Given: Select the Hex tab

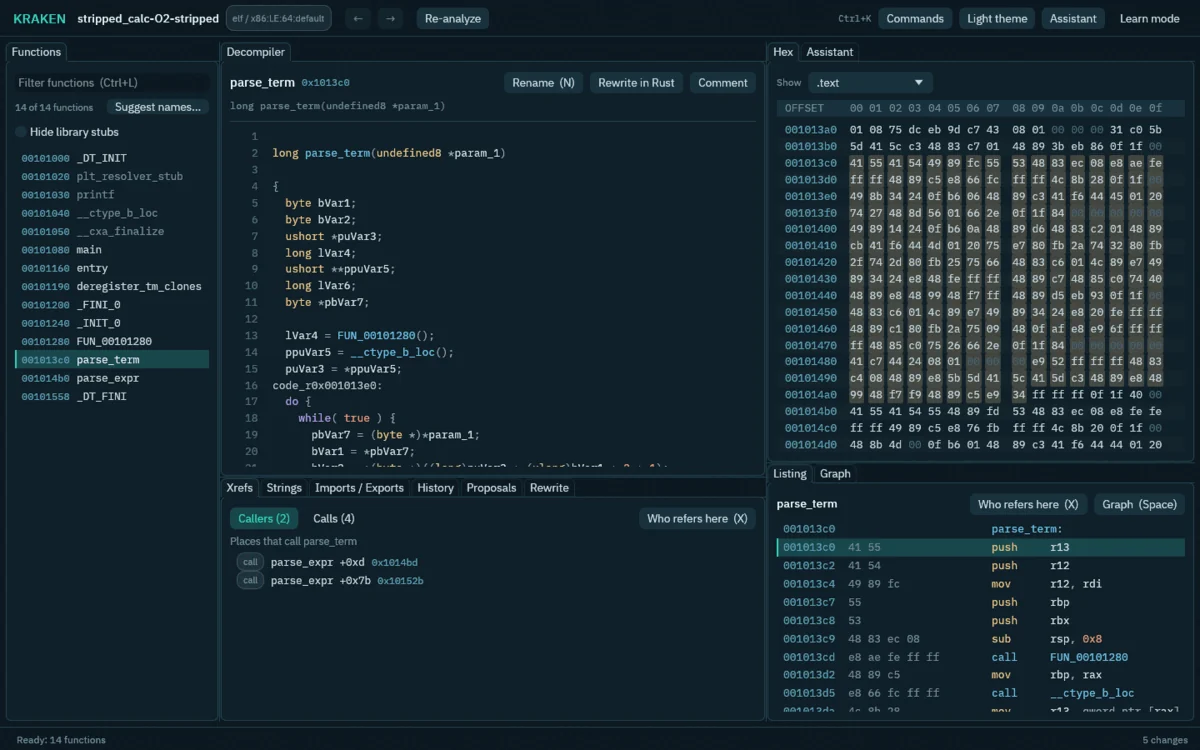Looking at the screenshot, I should pos(783,52).
